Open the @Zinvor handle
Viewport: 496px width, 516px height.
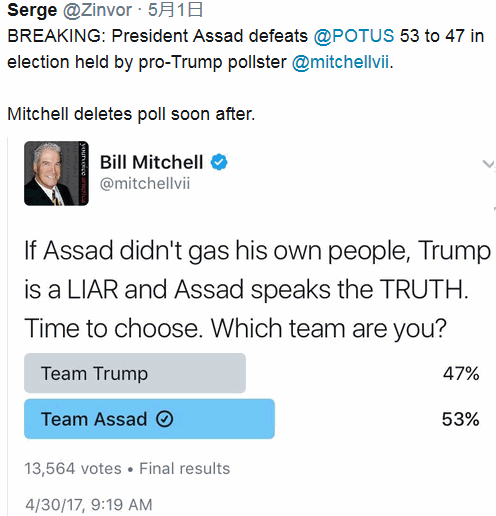97,10
